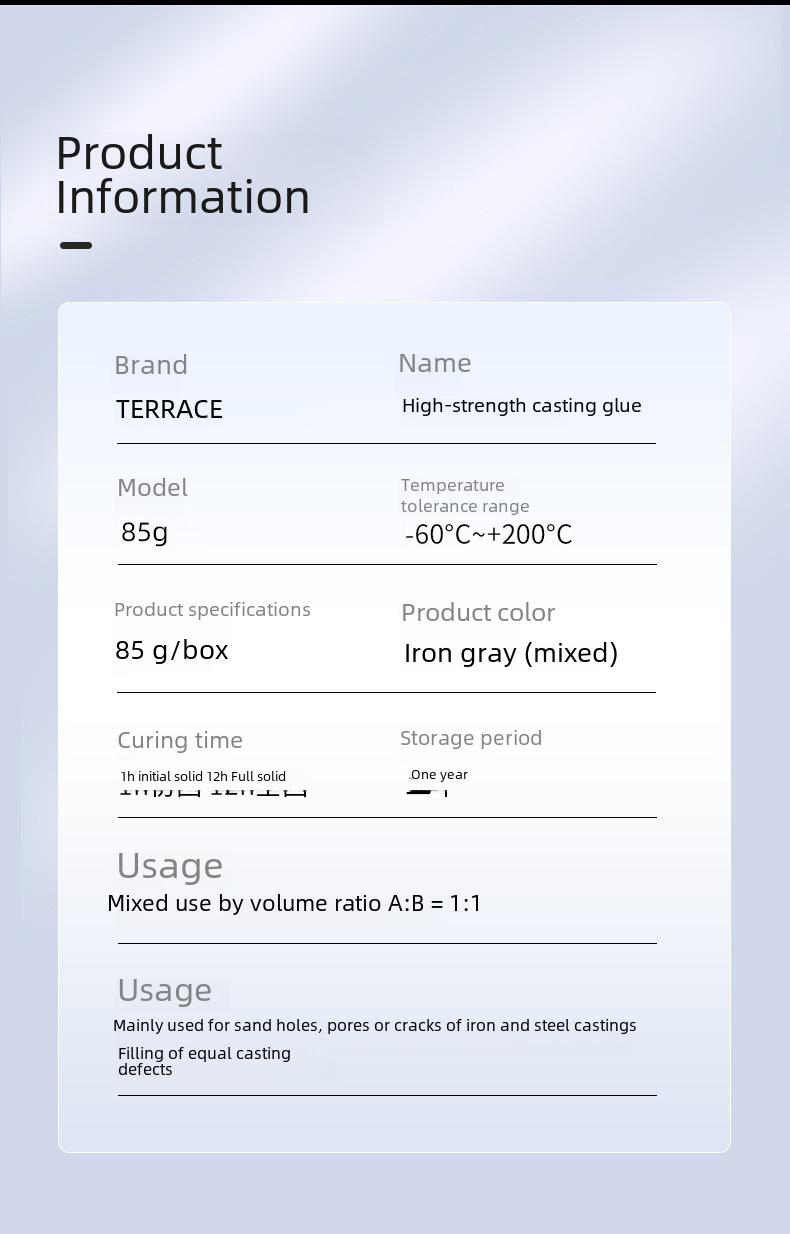Select the Brand label
790x1234 pixels.
[151, 365]
